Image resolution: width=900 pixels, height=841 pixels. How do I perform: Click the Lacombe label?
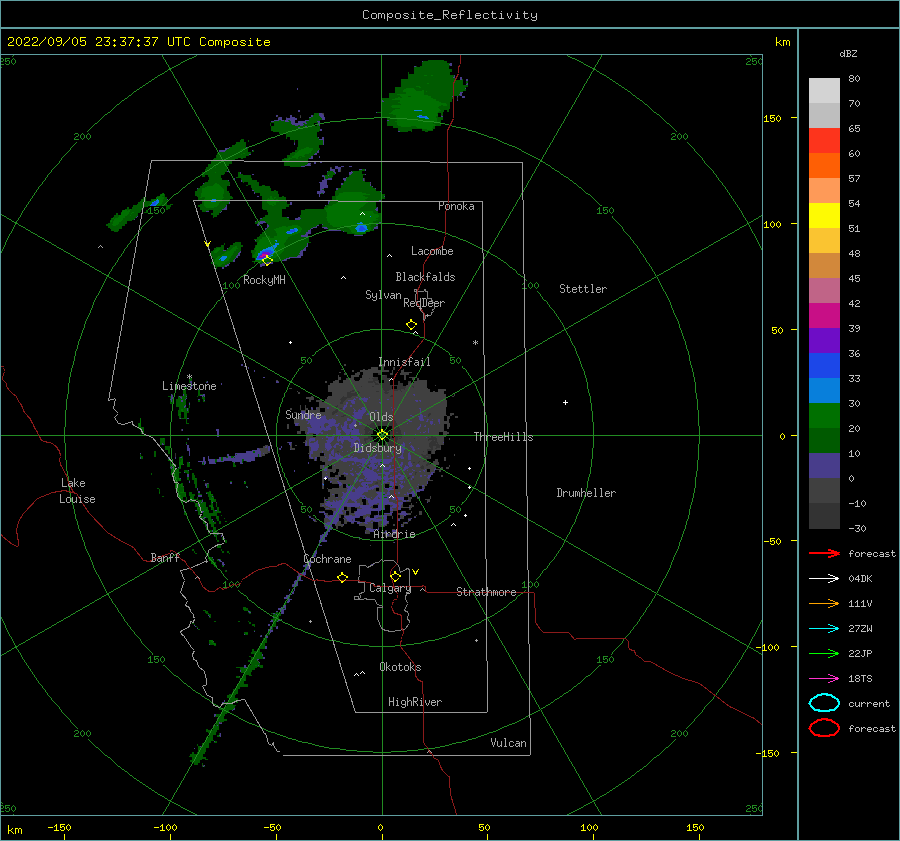[x=432, y=251]
